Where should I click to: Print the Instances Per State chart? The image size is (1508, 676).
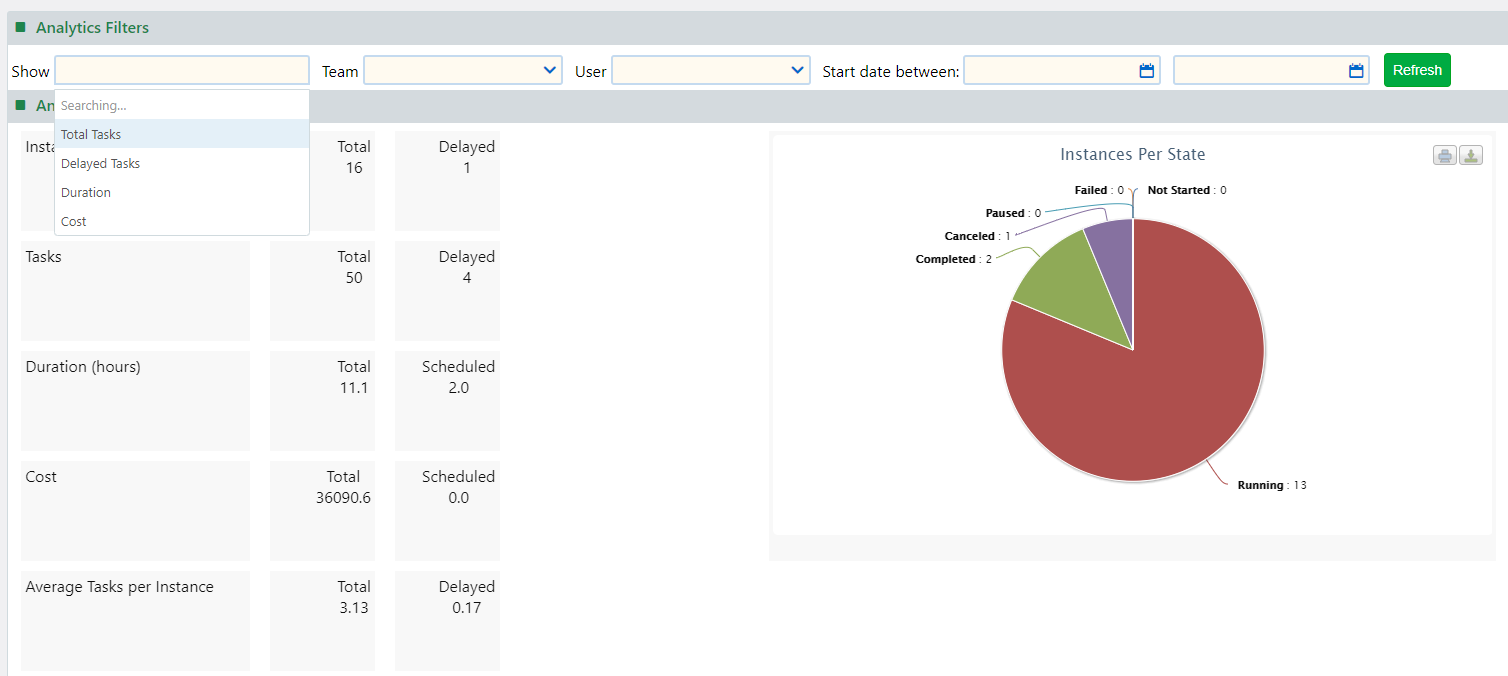(x=1444, y=155)
